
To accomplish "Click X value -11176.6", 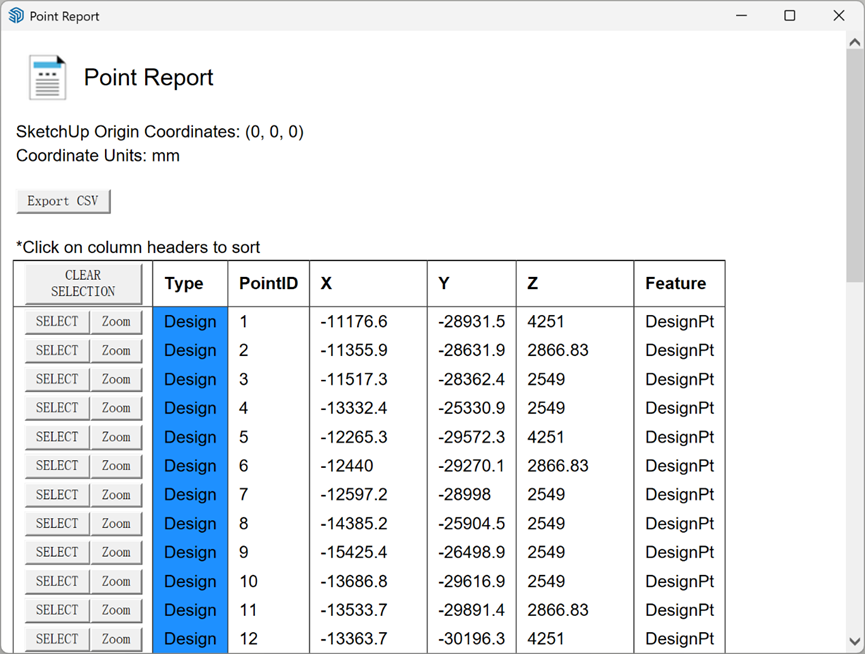I will (354, 321).
